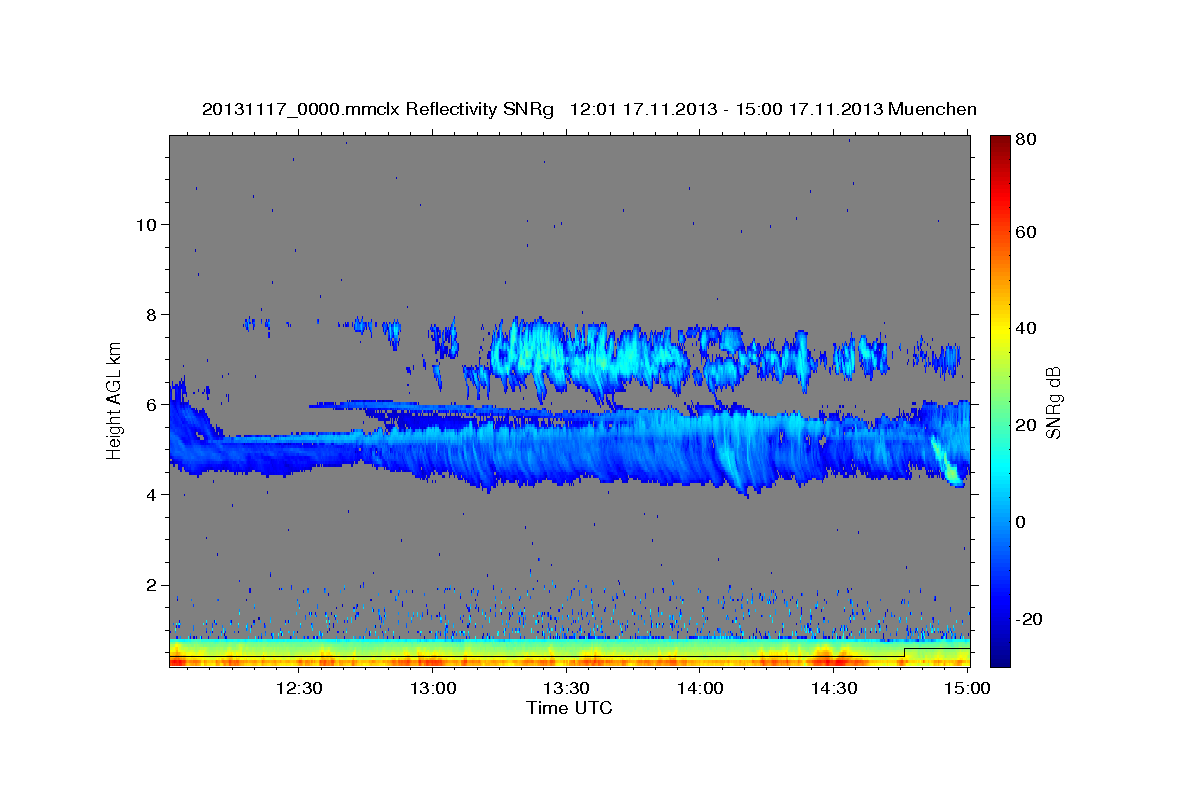This screenshot has width=1200, height=800.
Task: Click the 'SNRg dB' colorbar label
Action: pos(1053,403)
